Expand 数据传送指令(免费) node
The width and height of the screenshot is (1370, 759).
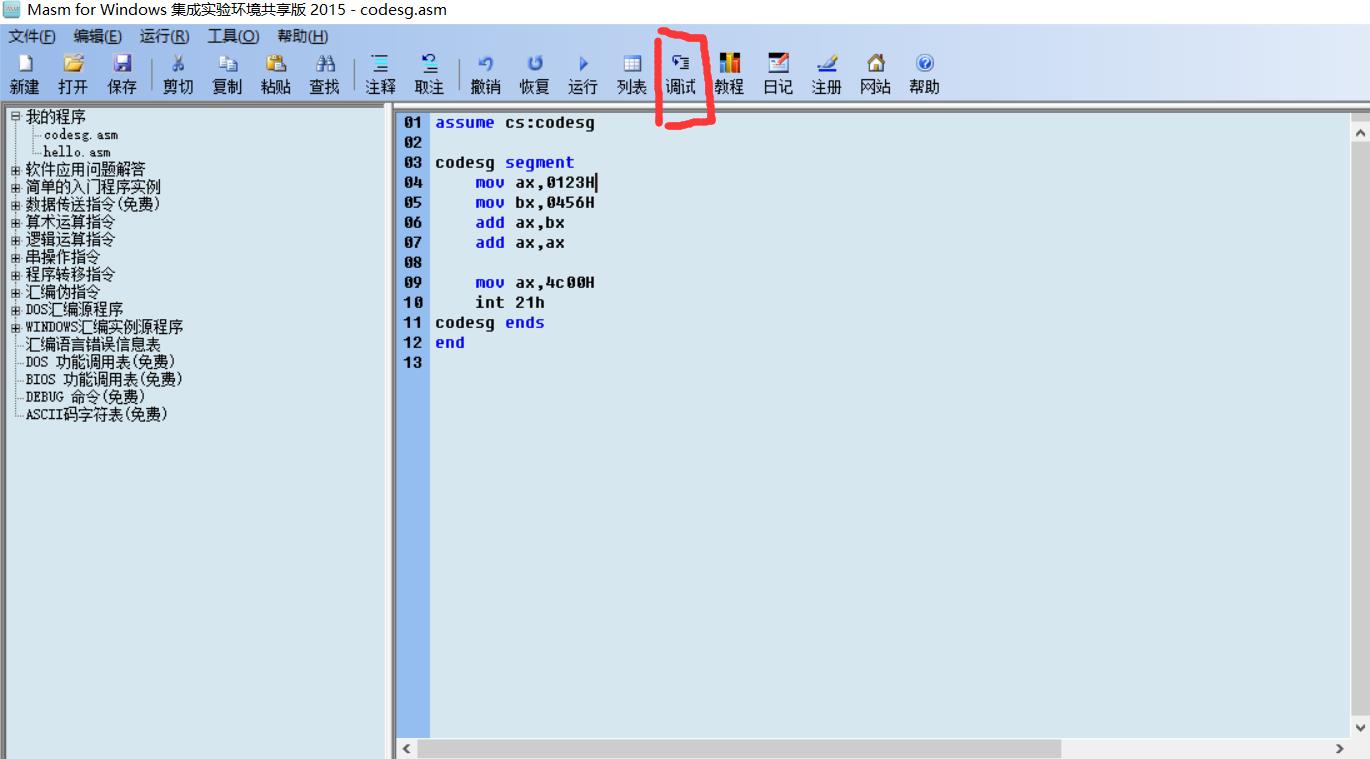click(x=15, y=205)
